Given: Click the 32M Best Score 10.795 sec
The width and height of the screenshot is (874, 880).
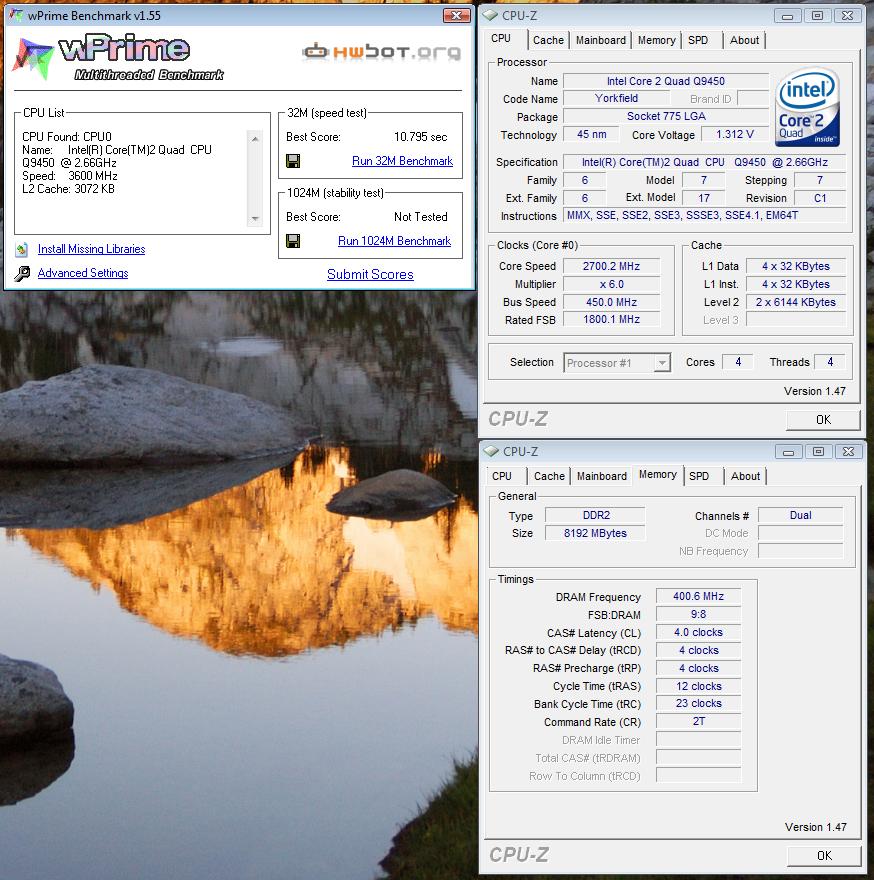Looking at the screenshot, I should [x=420, y=137].
